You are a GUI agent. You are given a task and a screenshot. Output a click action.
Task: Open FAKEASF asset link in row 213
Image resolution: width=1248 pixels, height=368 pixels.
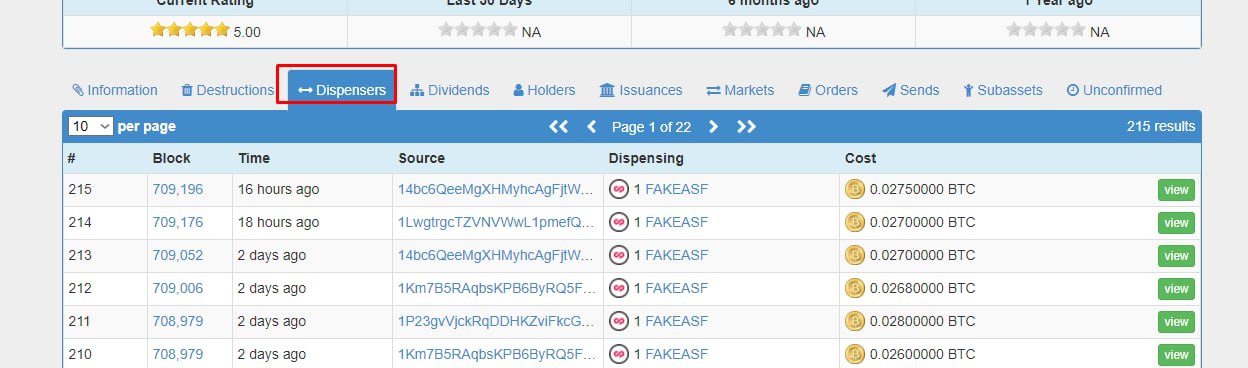(676, 255)
